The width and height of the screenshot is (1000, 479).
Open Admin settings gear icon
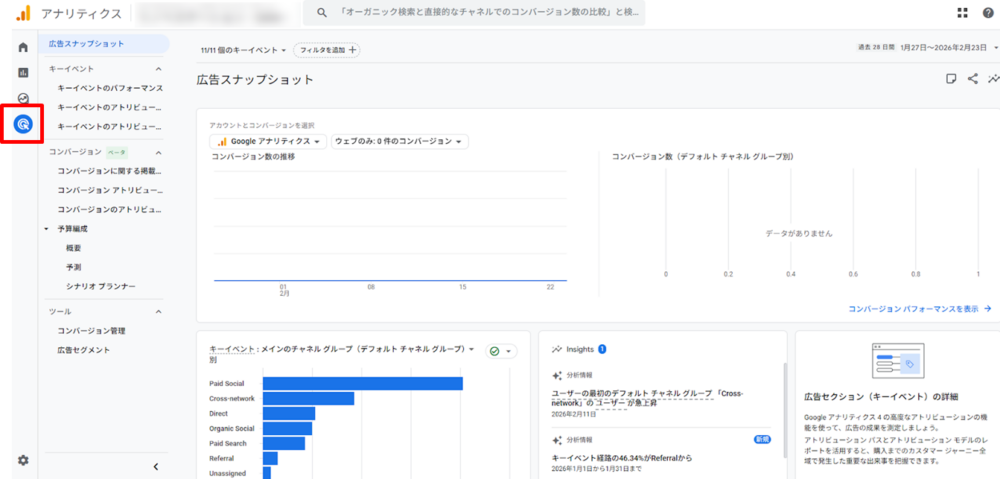pyautogui.click(x=23, y=460)
